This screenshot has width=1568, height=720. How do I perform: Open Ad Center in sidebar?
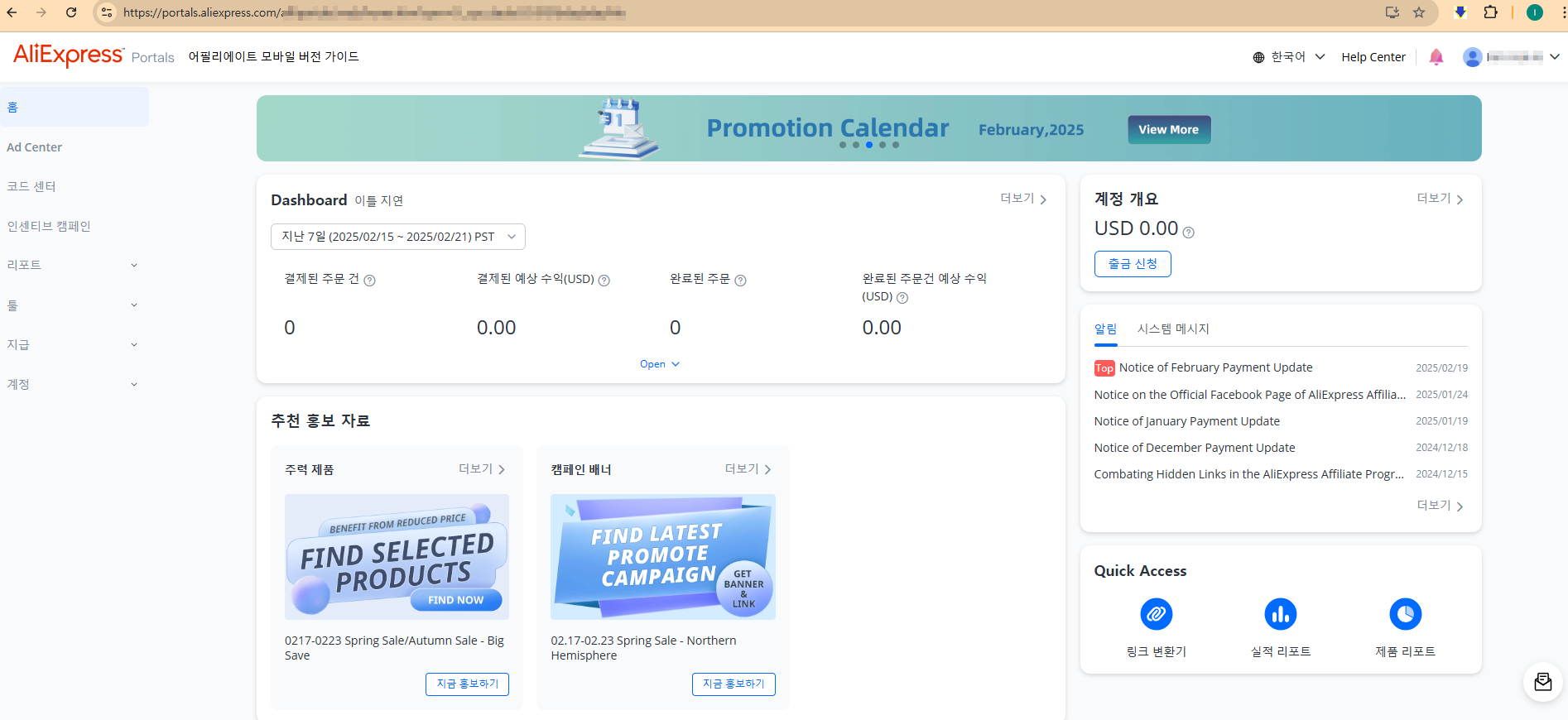35,147
